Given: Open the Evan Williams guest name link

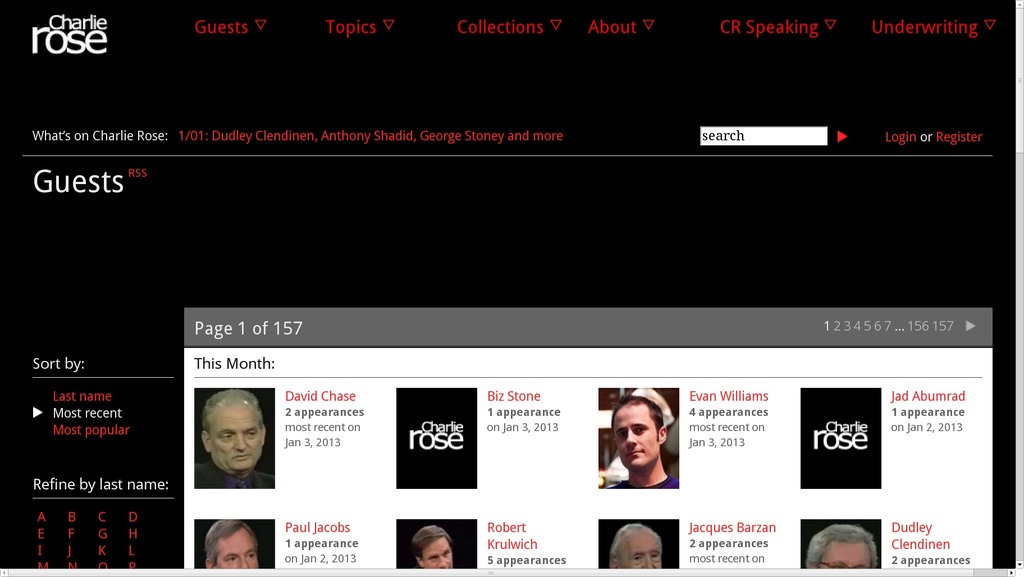Looking at the screenshot, I should (x=729, y=396).
